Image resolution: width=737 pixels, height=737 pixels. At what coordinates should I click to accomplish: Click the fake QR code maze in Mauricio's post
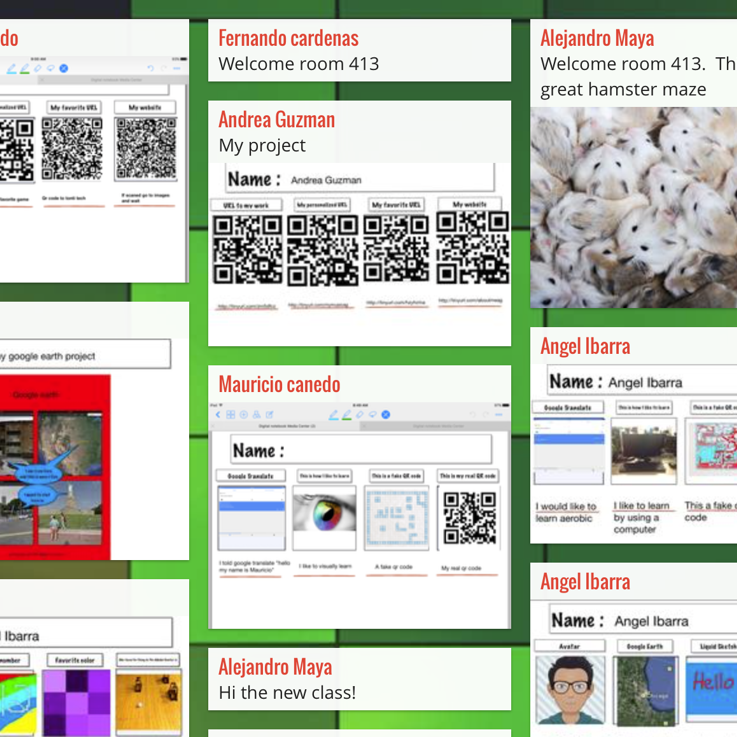(x=396, y=518)
